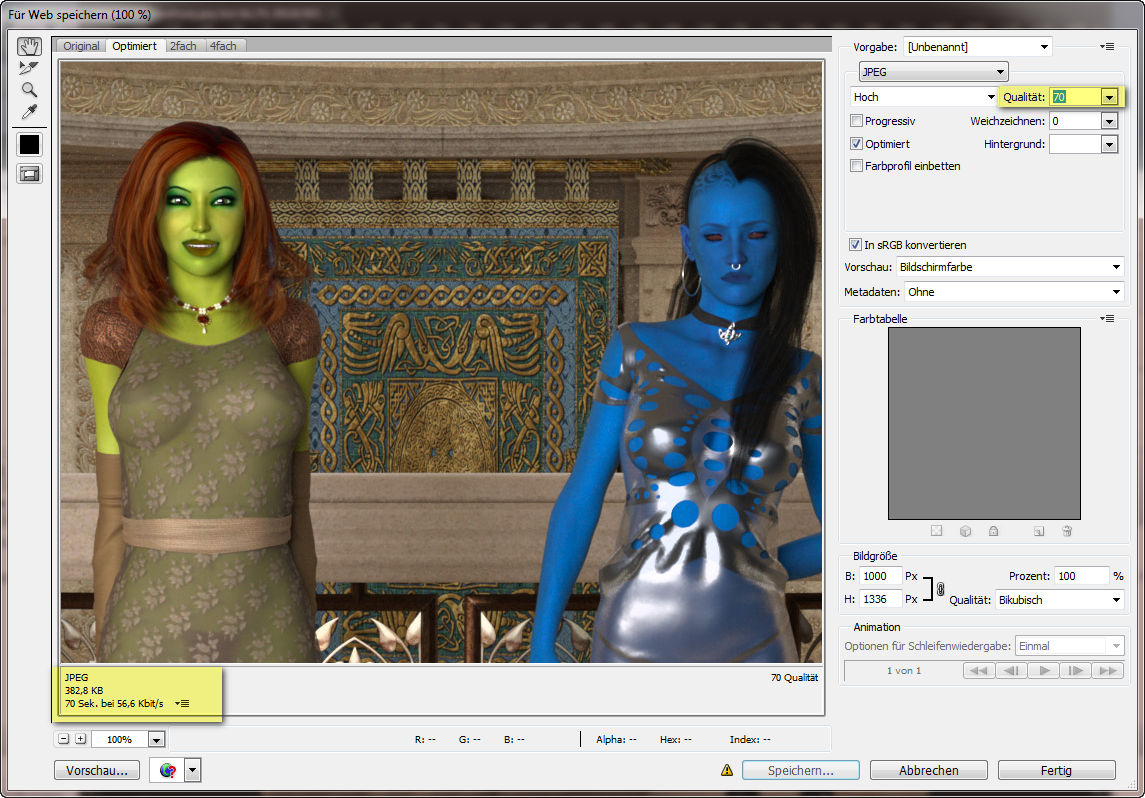Open the optimize panel menu icon
1145x798 pixels.
(1108, 47)
